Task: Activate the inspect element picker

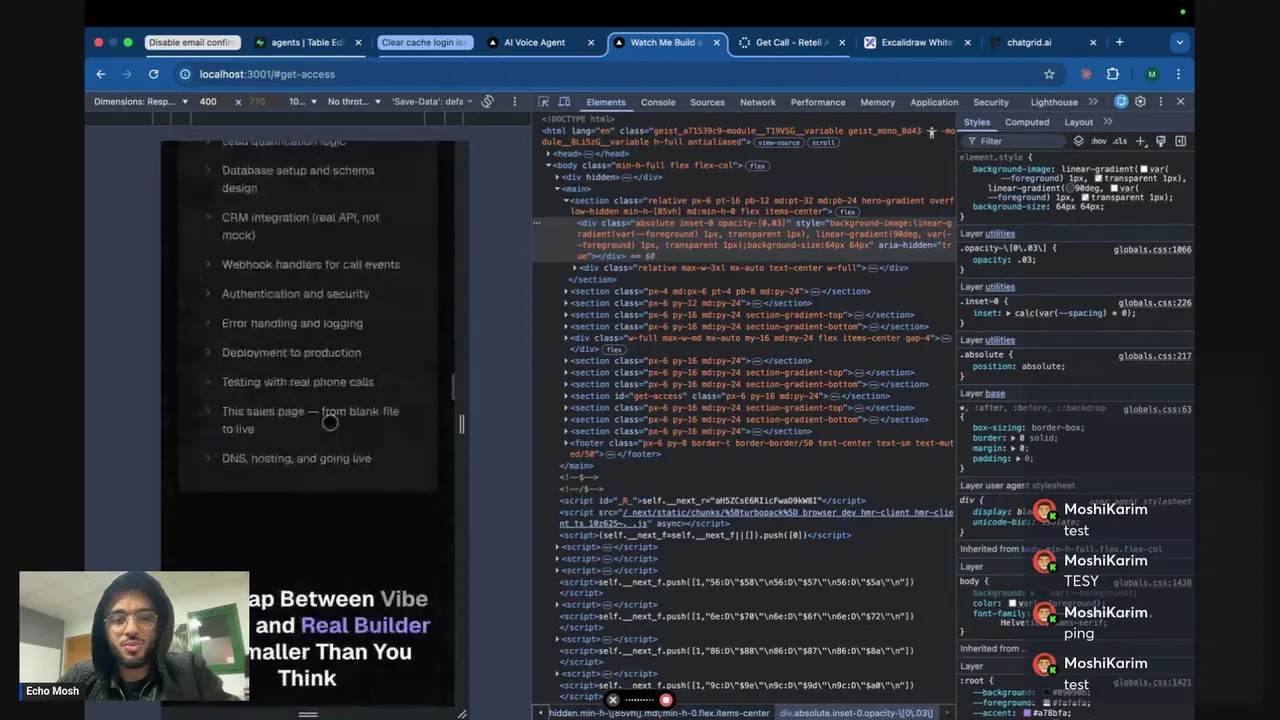Action: pos(544,102)
